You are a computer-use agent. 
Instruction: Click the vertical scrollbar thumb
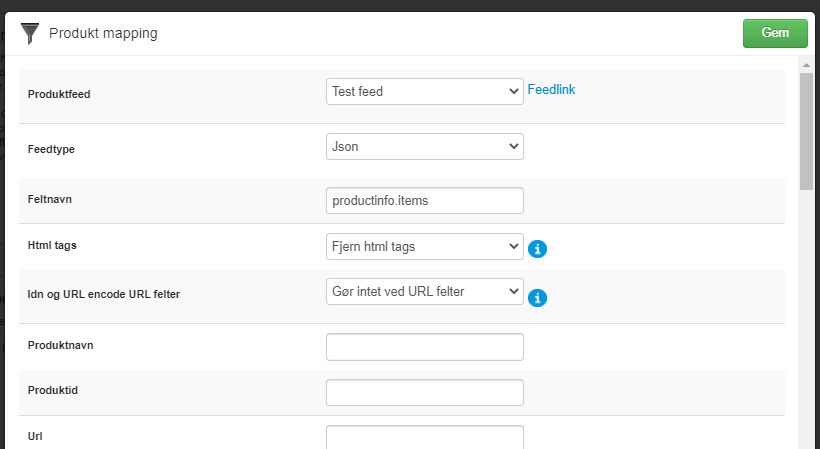pos(806,131)
